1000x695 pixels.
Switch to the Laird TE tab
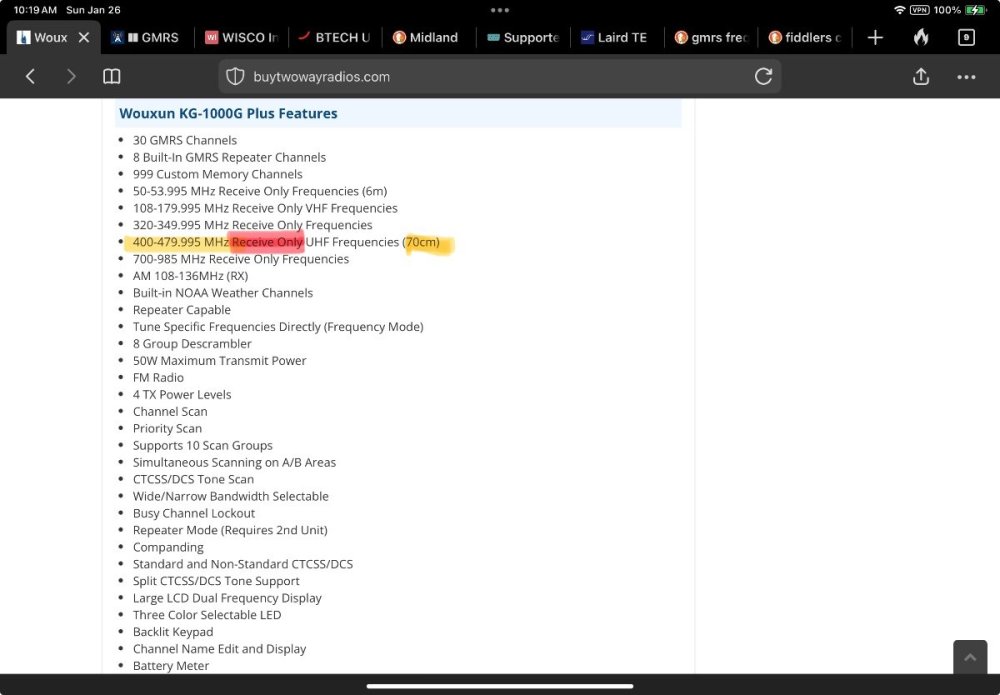616,37
